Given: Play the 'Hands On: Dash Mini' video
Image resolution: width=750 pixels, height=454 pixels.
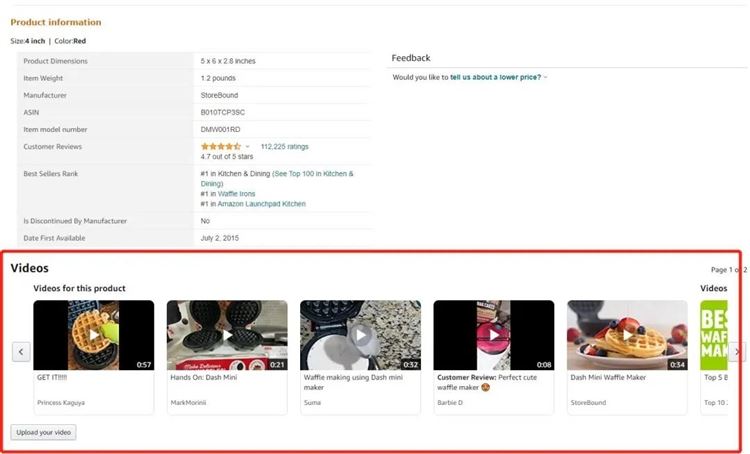Looking at the screenshot, I should 227,335.
